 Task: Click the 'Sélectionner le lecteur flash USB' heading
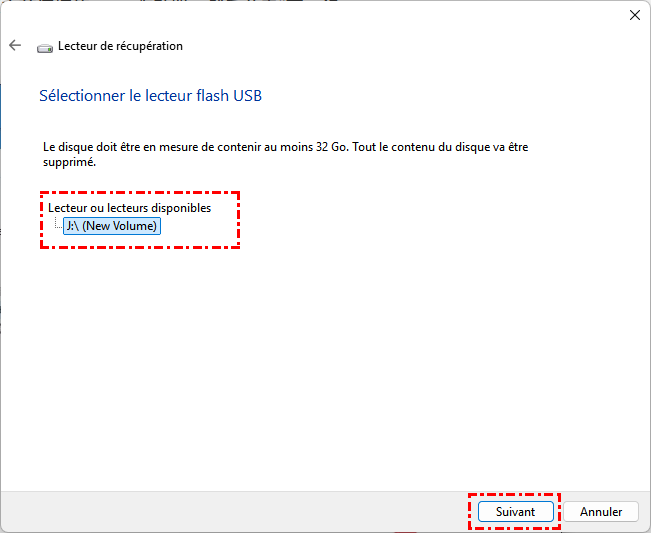click(150, 96)
